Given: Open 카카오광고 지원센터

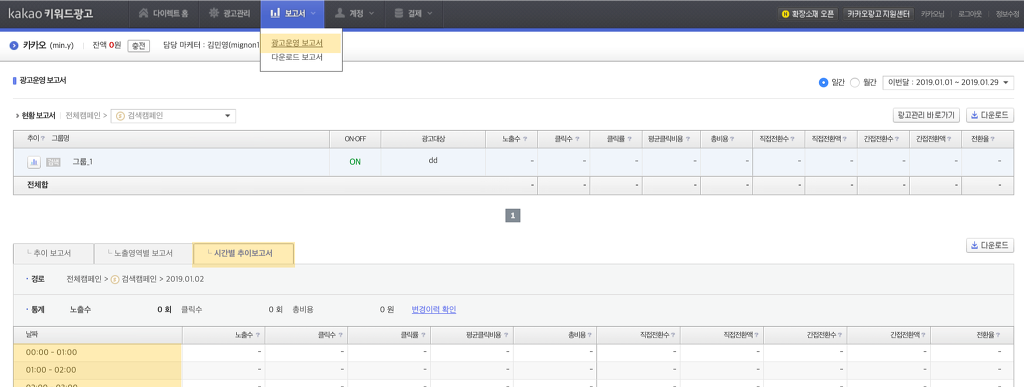Looking at the screenshot, I should (x=878, y=14).
